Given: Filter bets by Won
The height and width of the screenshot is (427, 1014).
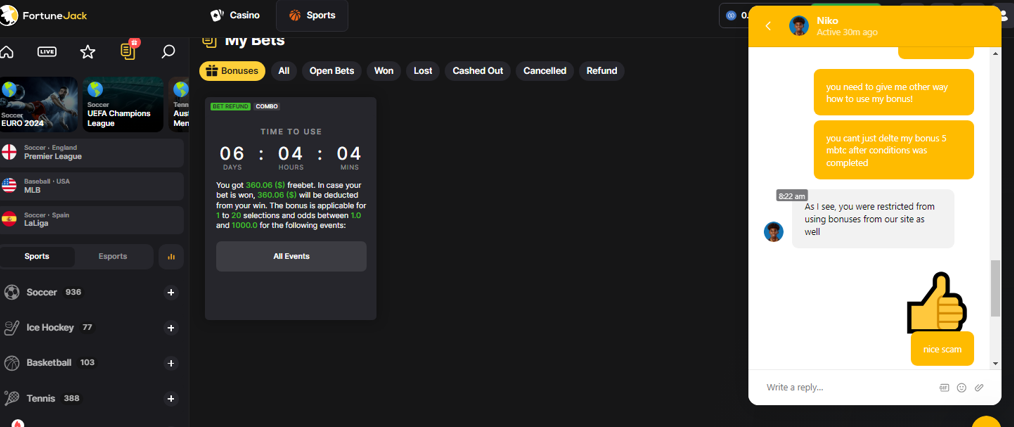Looking at the screenshot, I should (383, 71).
